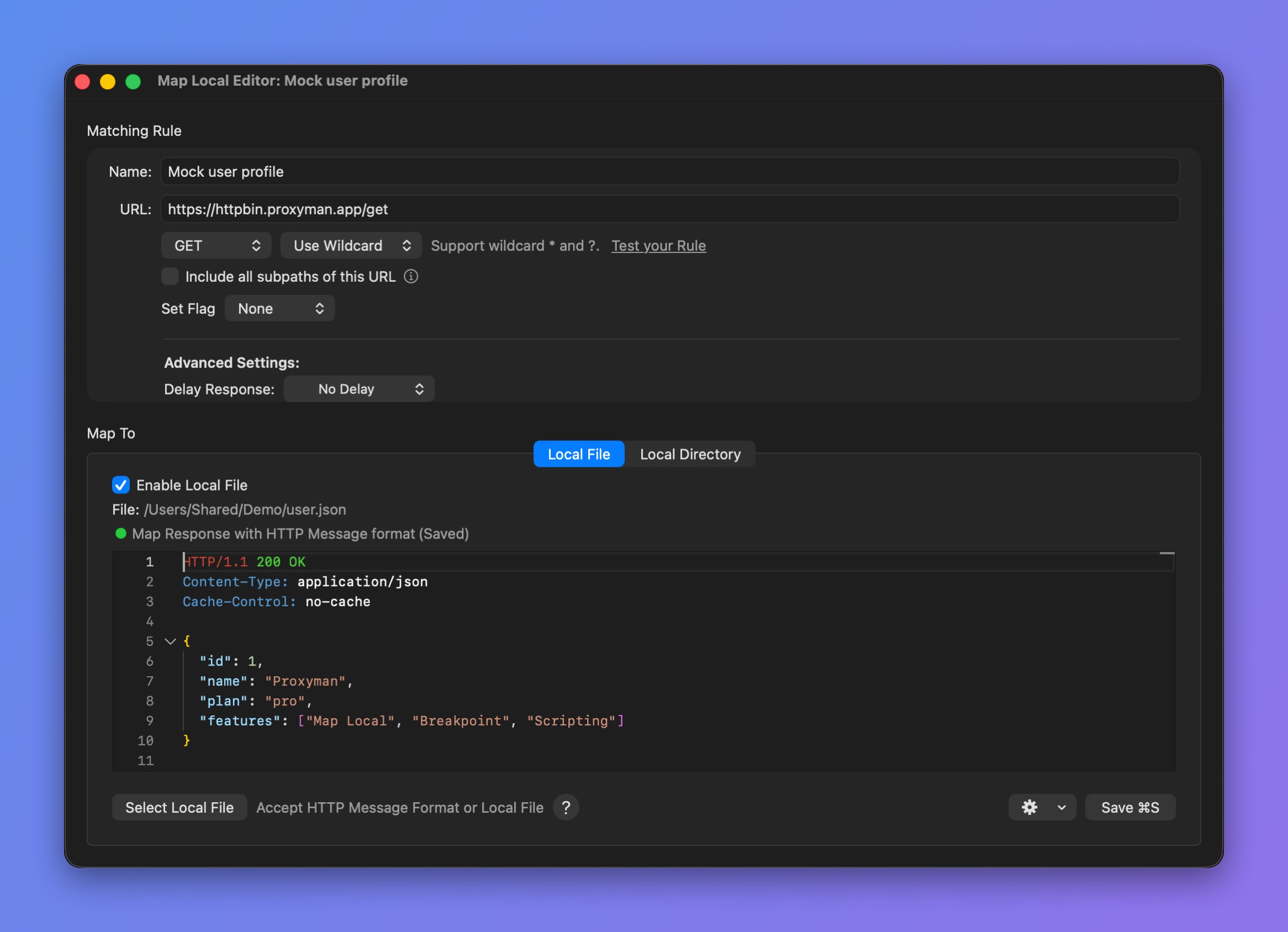Click the closing brace on line 10
The image size is (1288, 932).
pyautogui.click(x=186, y=740)
